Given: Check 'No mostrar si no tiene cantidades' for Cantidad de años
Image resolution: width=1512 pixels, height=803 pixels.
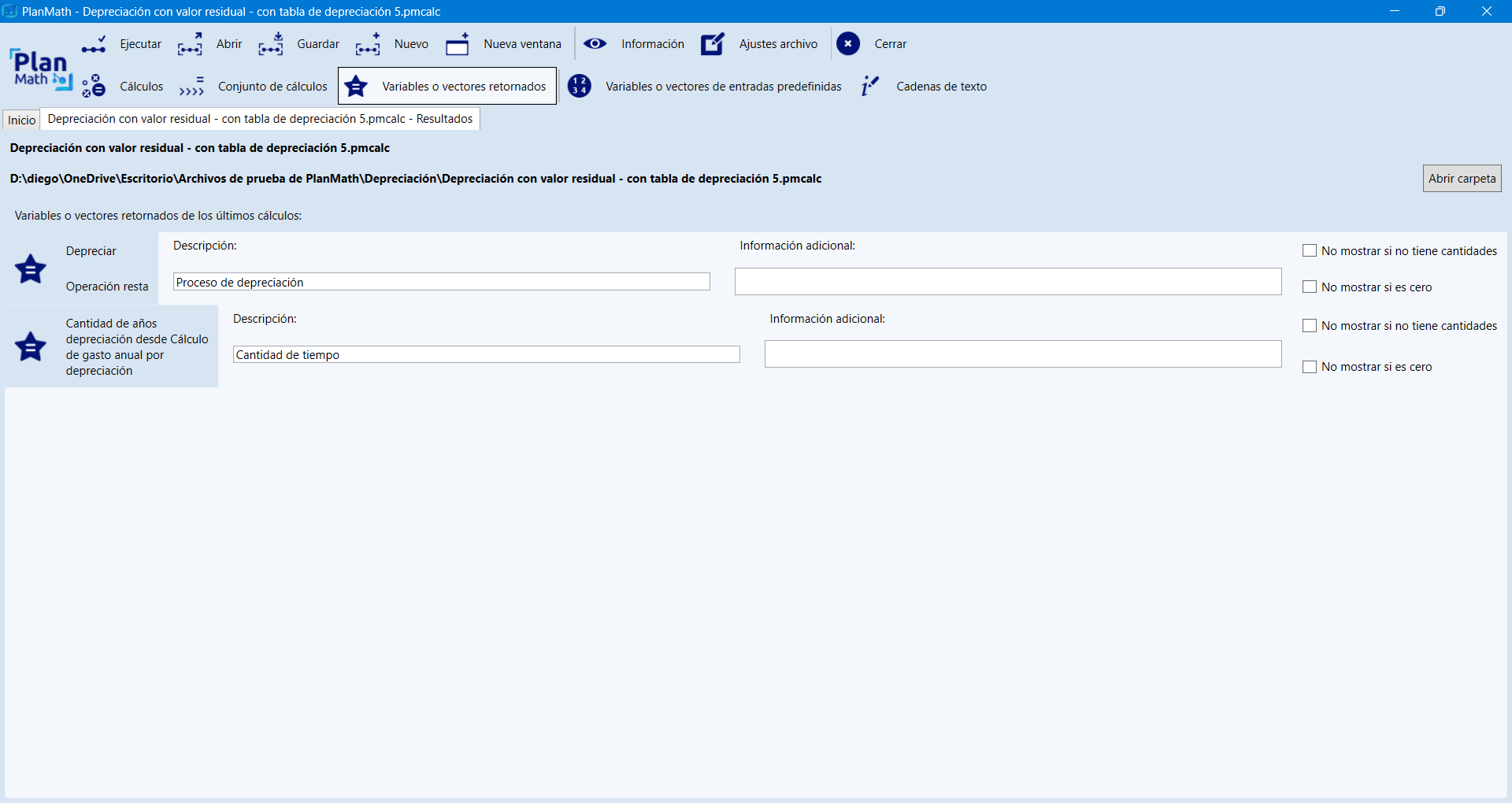Looking at the screenshot, I should click(1310, 326).
